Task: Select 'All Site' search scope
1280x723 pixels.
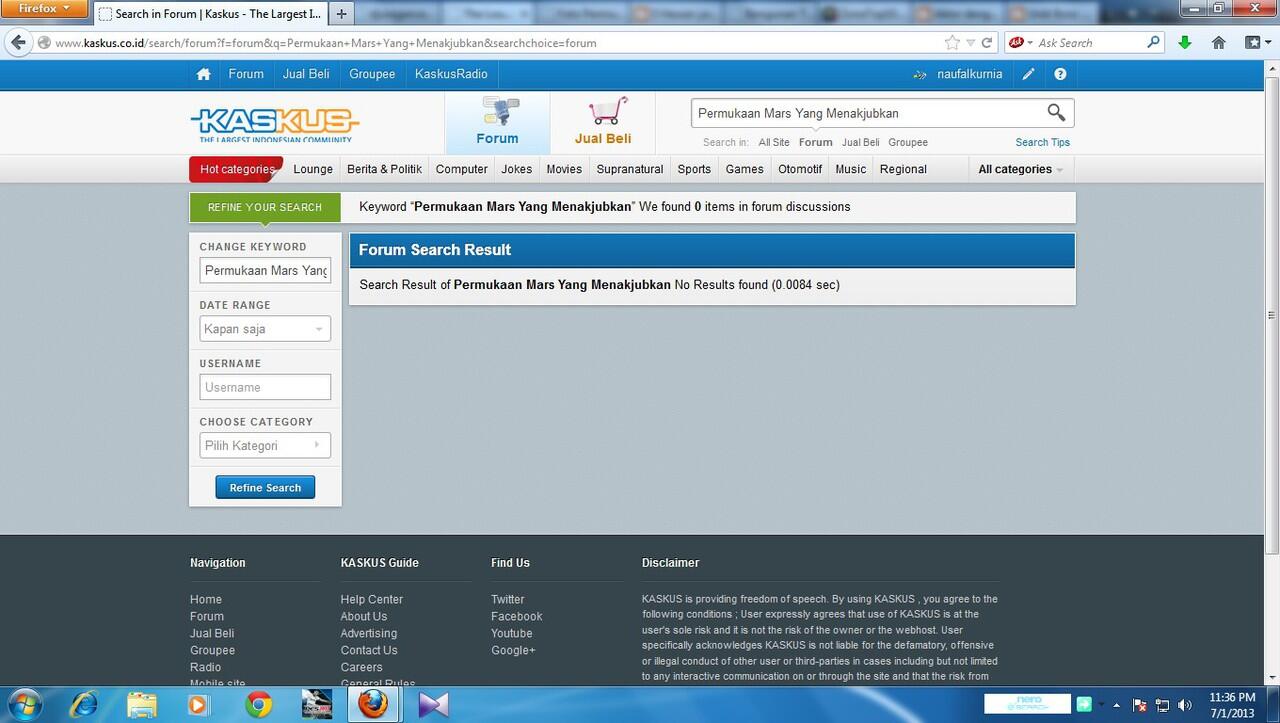Action: (774, 142)
